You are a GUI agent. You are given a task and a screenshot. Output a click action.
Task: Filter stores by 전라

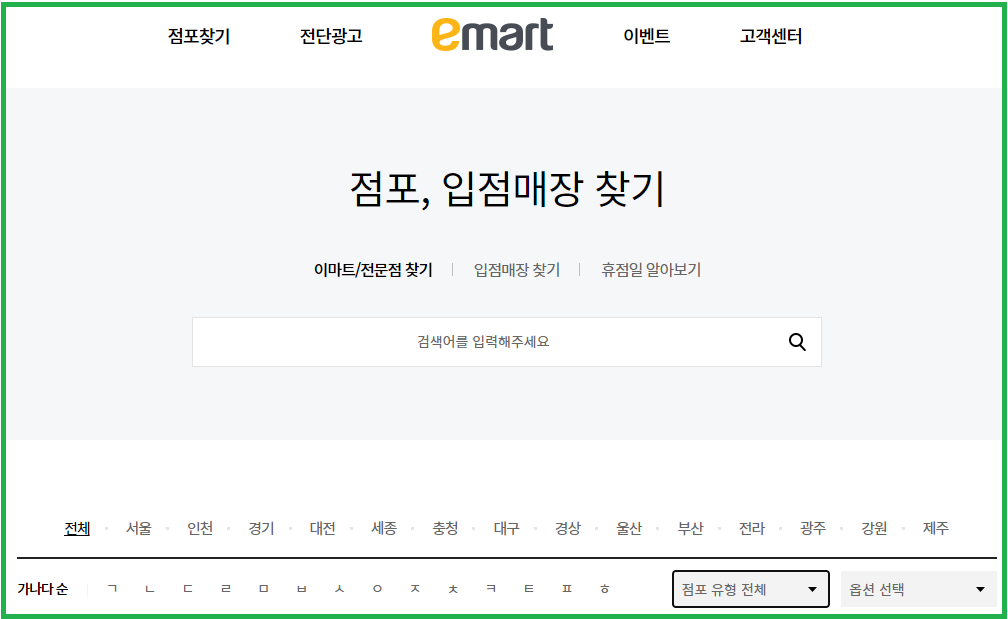coord(752,528)
